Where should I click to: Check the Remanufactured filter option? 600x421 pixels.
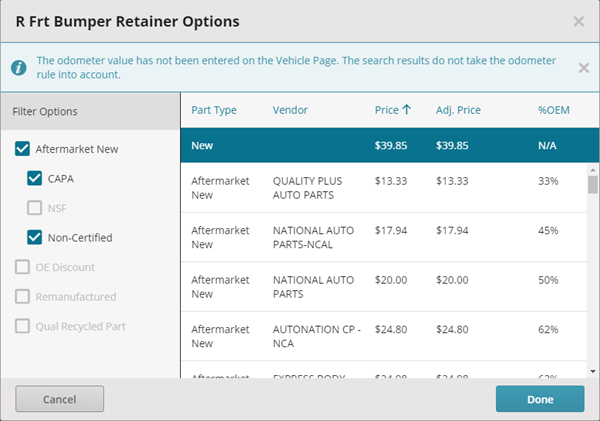tap(22, 297)
